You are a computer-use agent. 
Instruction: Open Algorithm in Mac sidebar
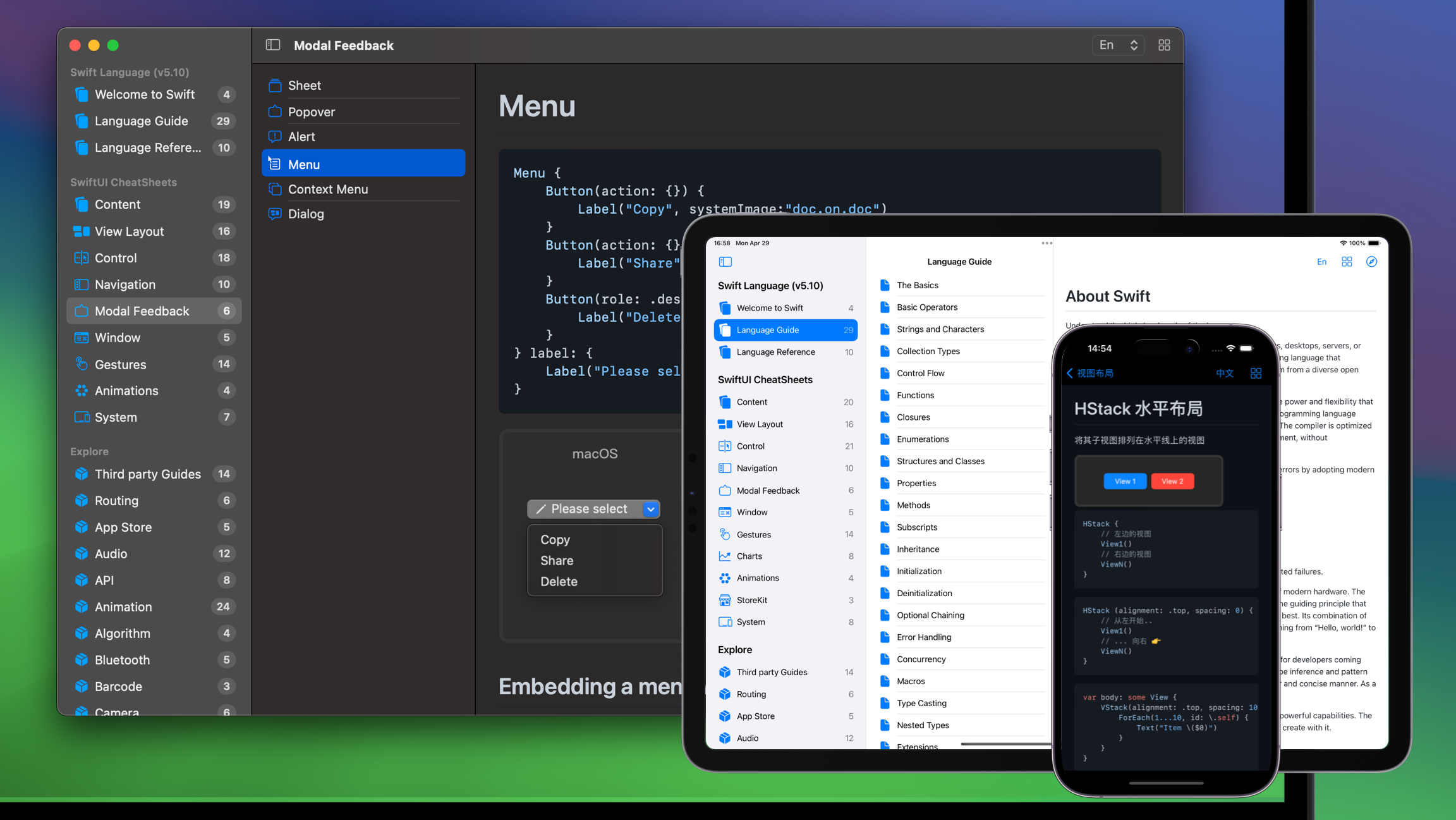[x=154, y=633]
